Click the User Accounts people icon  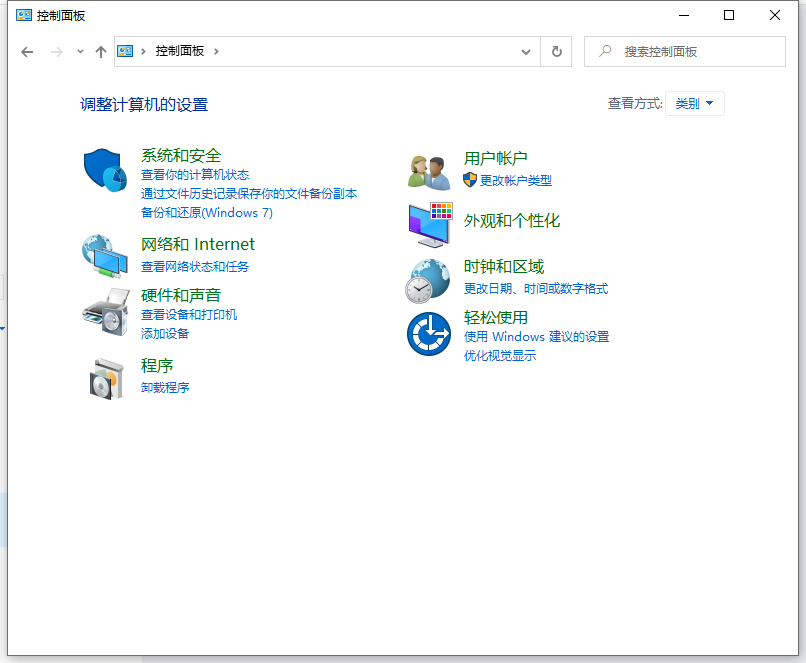[x=430, y=171]
